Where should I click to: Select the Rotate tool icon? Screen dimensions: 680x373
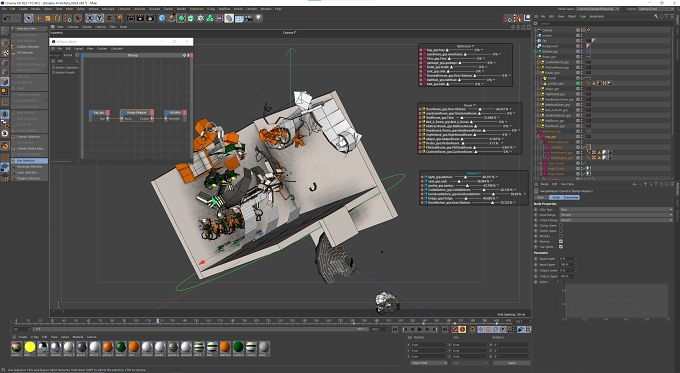click(x=58, y=18)
